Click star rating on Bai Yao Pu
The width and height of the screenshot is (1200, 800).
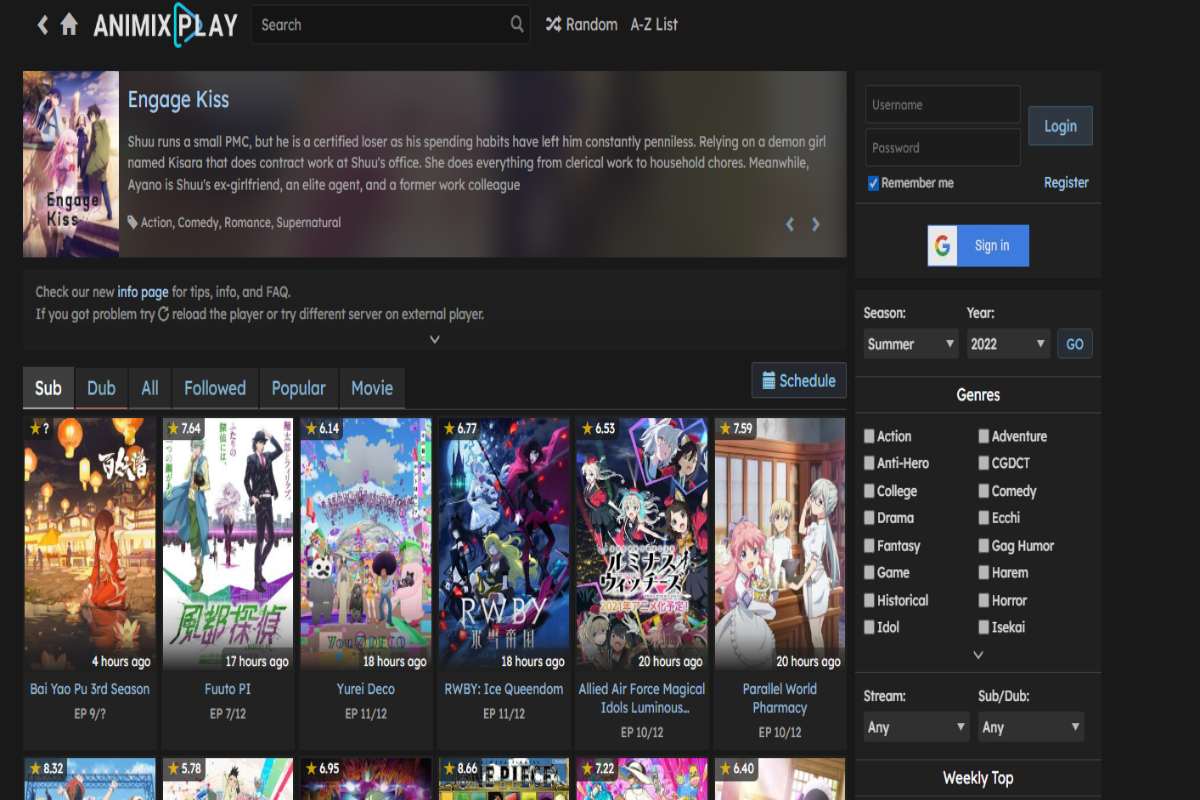point(39,428)
